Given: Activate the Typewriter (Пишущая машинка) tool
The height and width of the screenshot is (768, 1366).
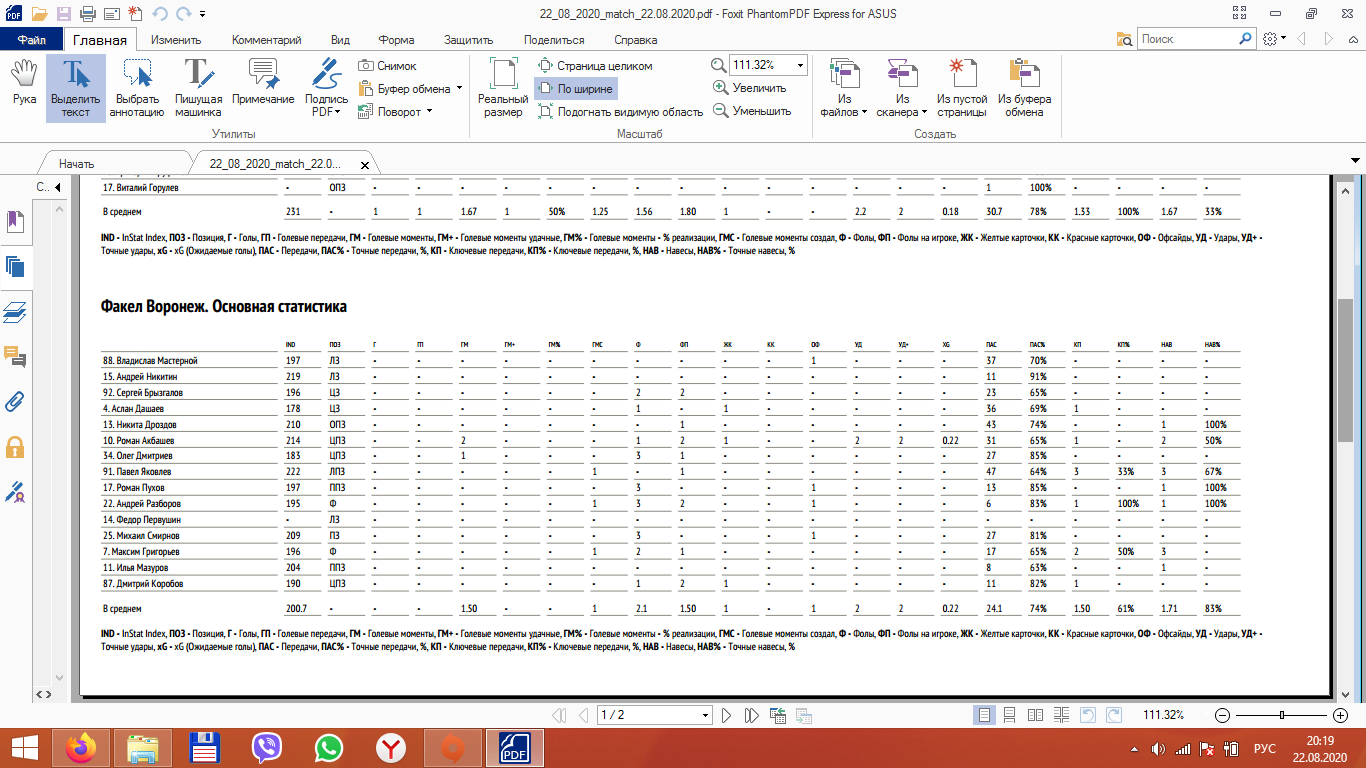Looking at the screenshot, I should pyautogui.click(x=198, y=87).
